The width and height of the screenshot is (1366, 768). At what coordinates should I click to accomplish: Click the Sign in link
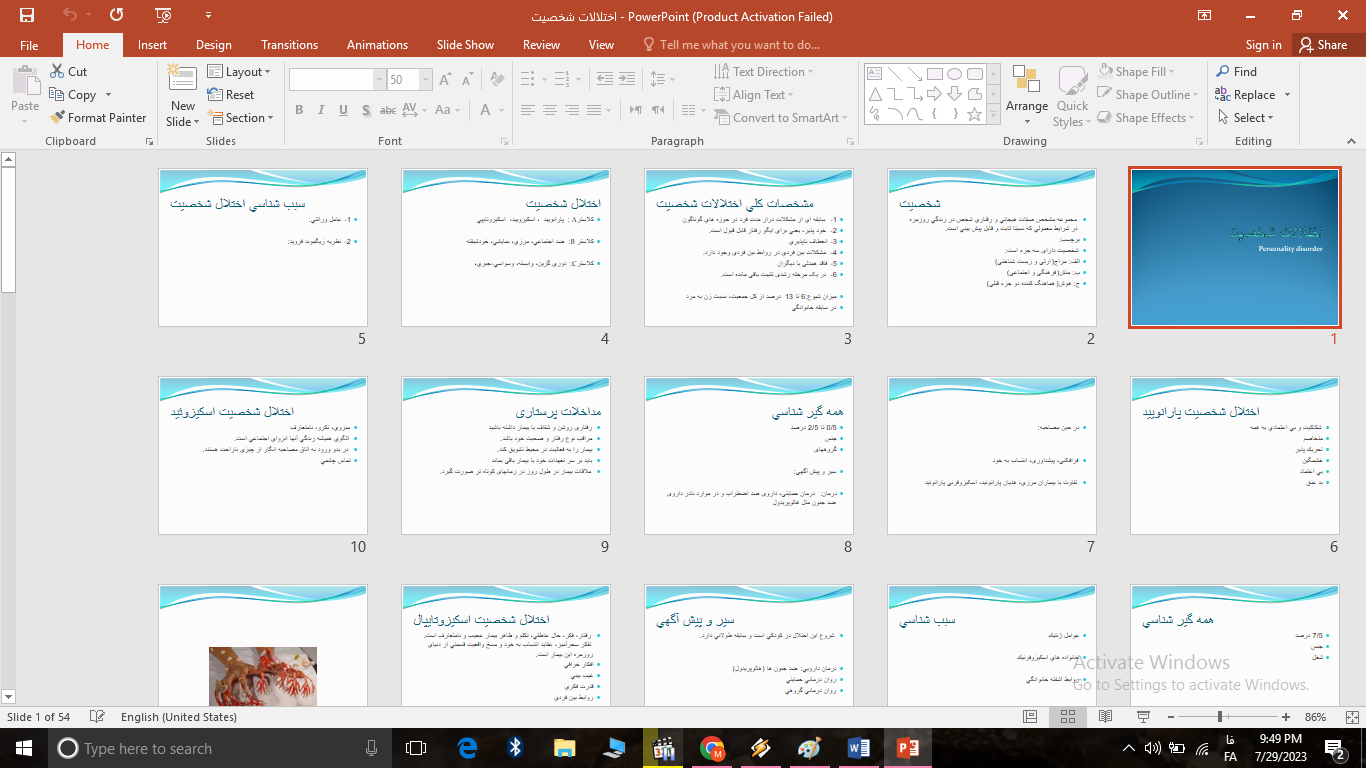(1263, 45)
